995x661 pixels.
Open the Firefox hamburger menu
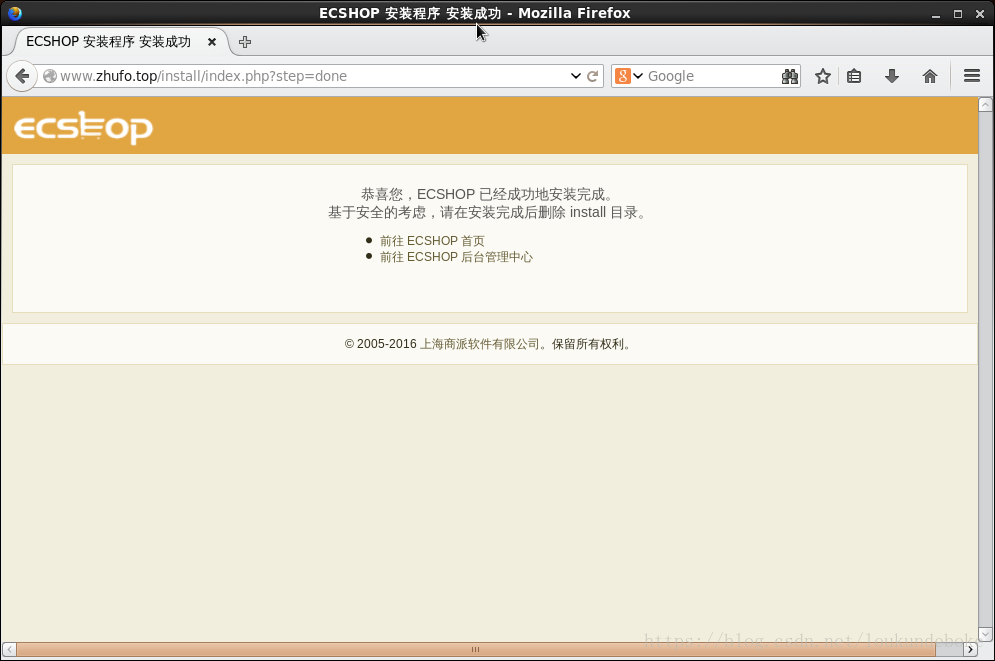pos(972,76)
